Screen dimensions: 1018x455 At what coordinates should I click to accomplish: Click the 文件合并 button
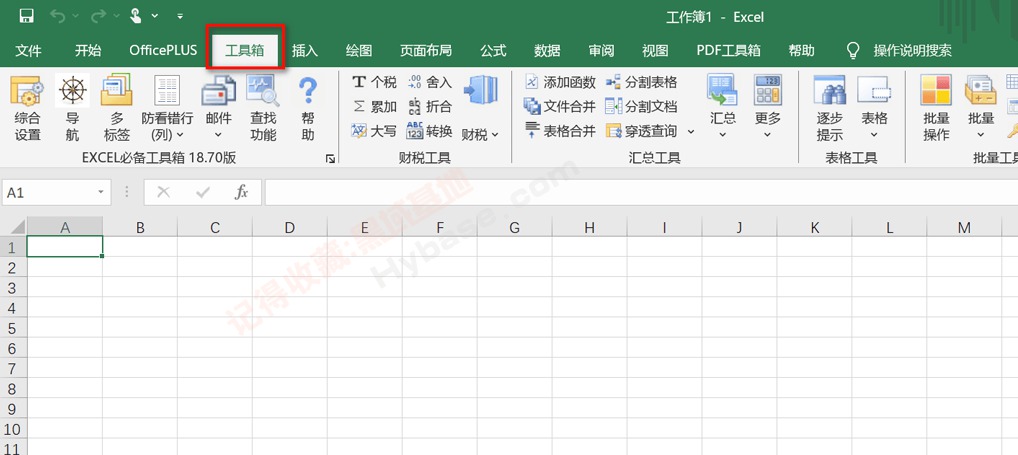560,106
